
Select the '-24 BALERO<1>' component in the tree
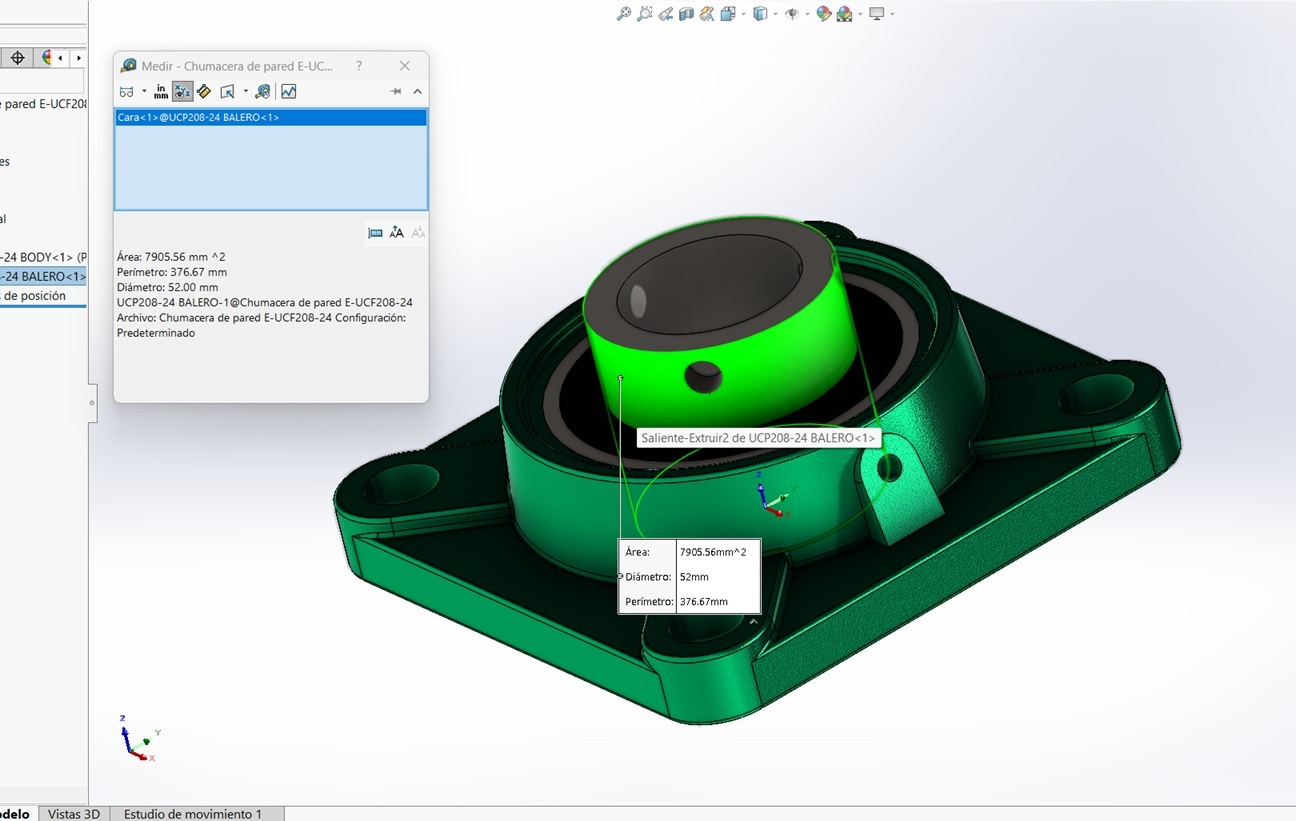coord(43,276)
